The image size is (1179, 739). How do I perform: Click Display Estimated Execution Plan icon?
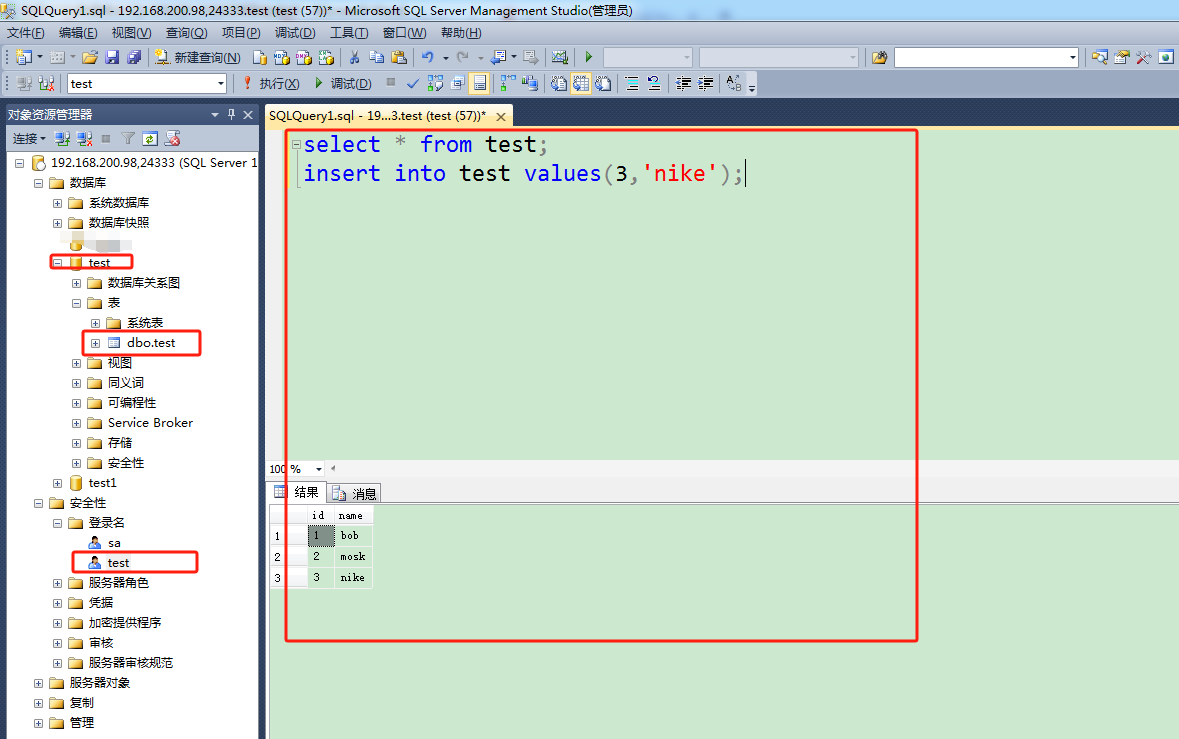[x=435, y=83]
